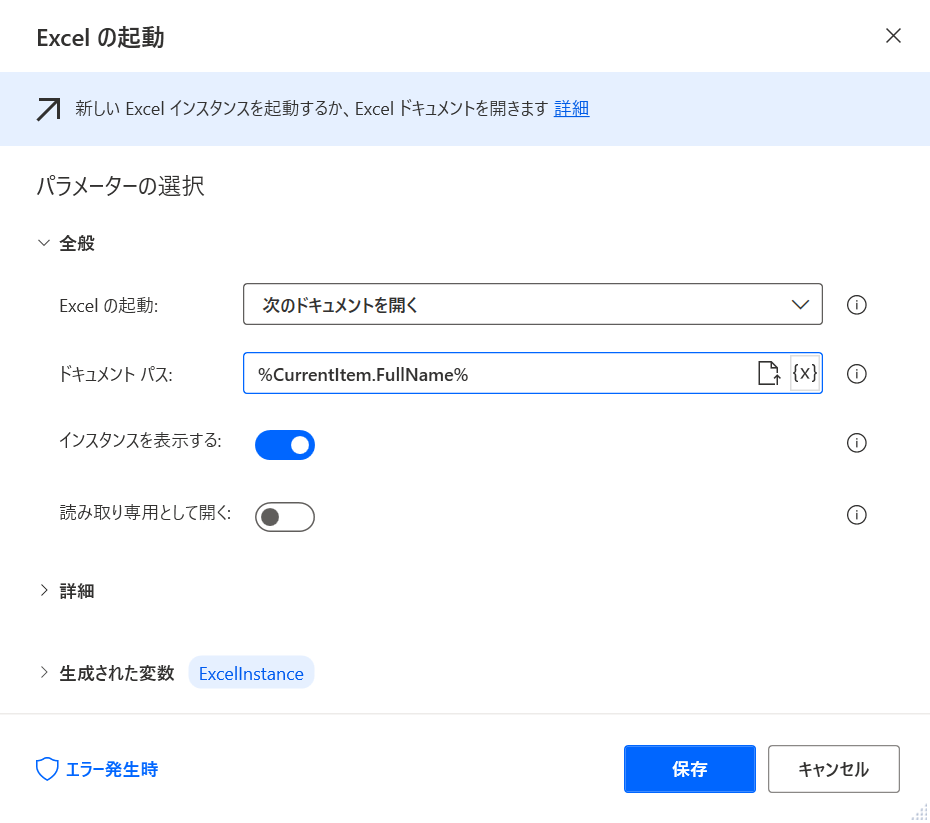
Task: Click the dialog resize grip corner
Action: click(920, 813)
